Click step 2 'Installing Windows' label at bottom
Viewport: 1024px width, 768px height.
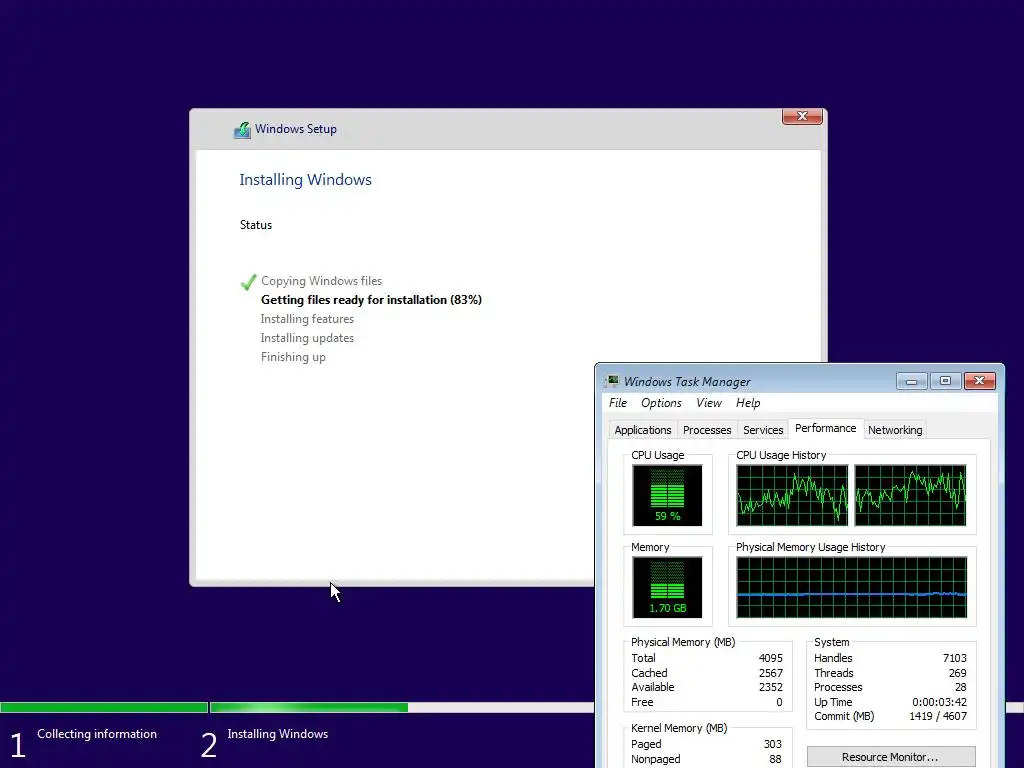coord(278,734)
